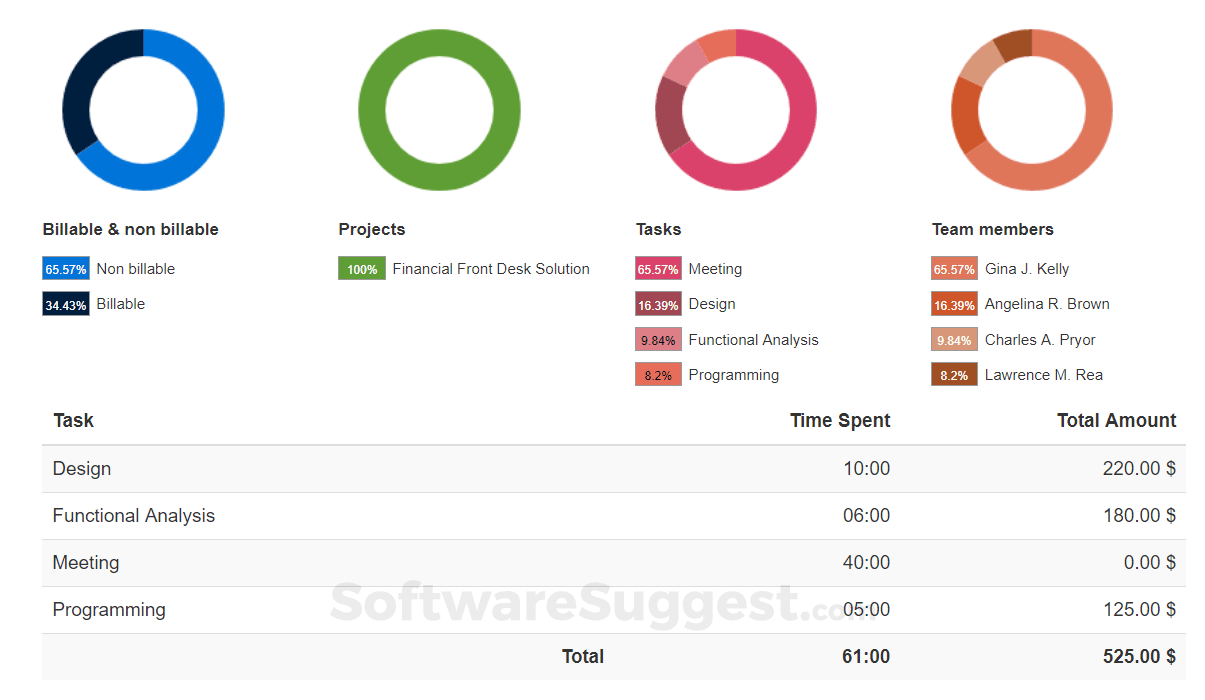Screen dimensions: 1205x700
Task: Click the Design 16.39% legend swatch
Action: 658,304
